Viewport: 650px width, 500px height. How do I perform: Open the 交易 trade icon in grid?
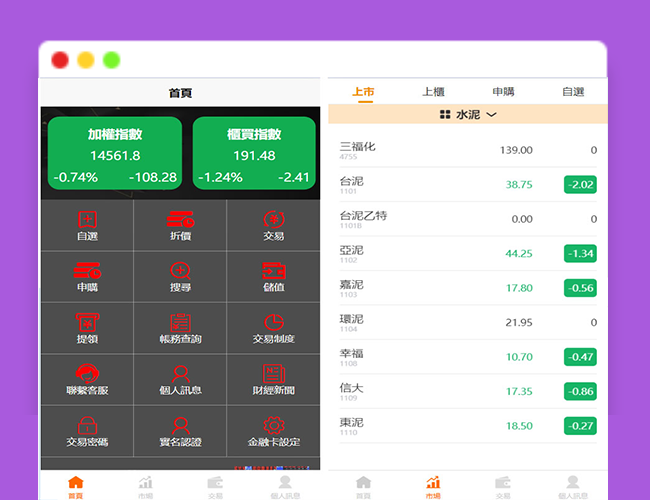click(274, 220)
